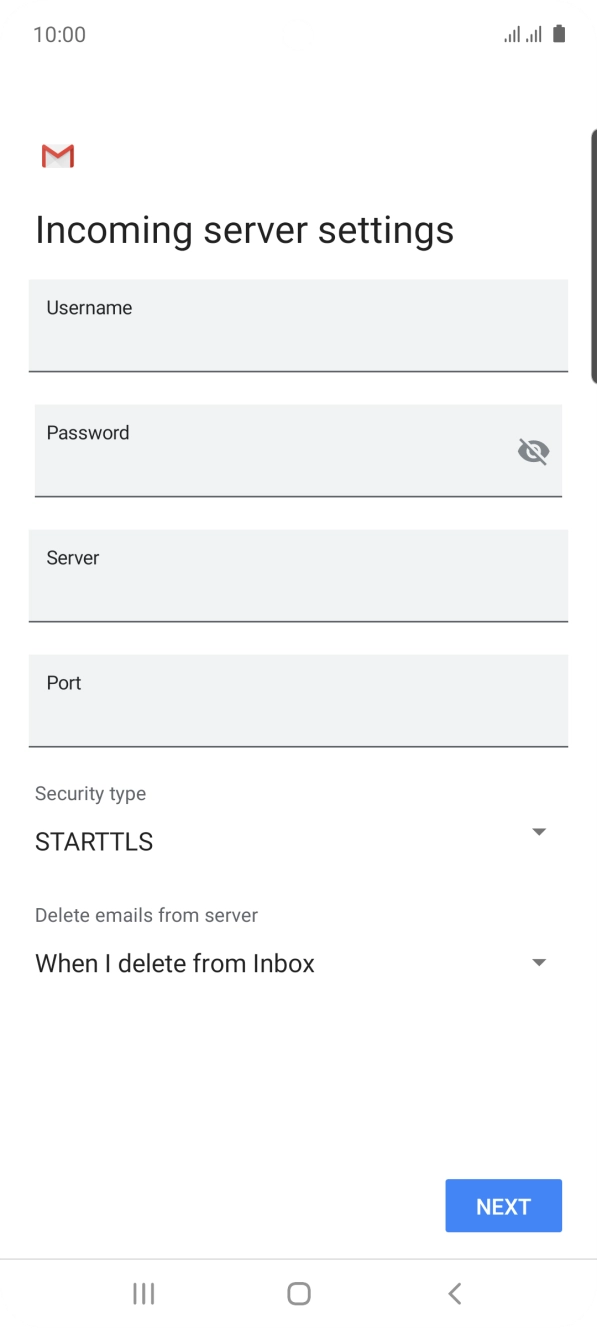Tap the Wi-Fi signal icon
This screenshot has width=597, height=1328.
(x=512, y=35)
